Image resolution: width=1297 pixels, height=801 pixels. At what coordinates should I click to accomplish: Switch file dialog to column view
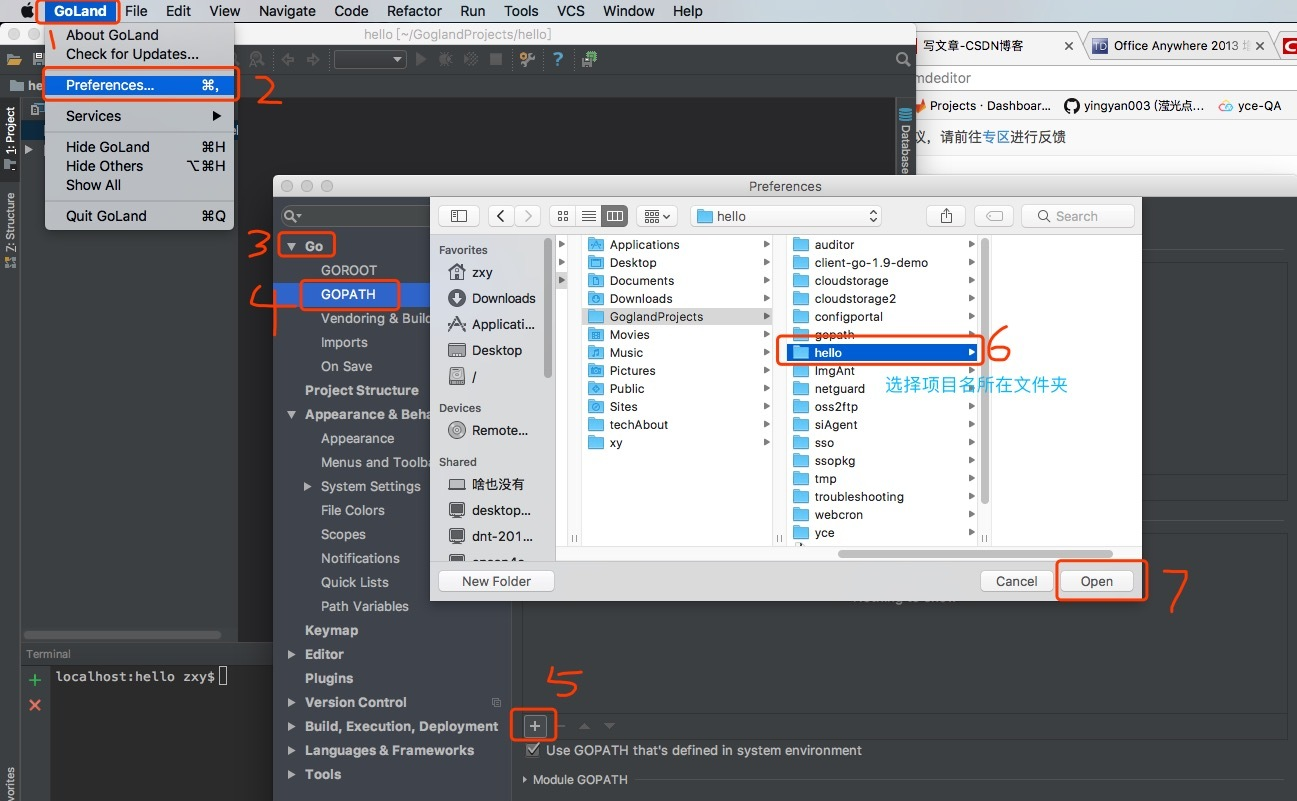pyautogui.click(x=615, y=216)
